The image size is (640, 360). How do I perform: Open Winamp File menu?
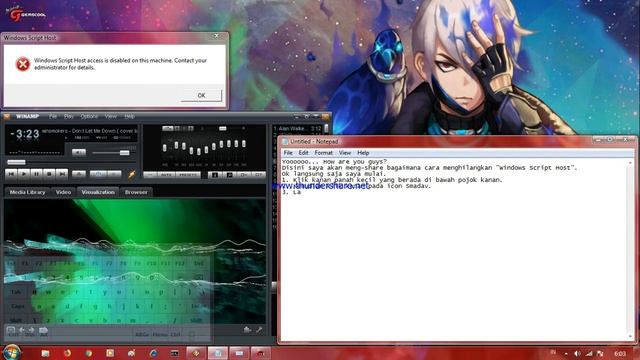coord(53,116)
